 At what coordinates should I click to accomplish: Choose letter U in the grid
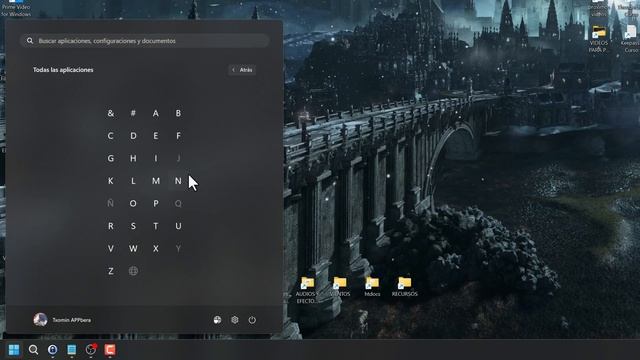coord(178,226)
